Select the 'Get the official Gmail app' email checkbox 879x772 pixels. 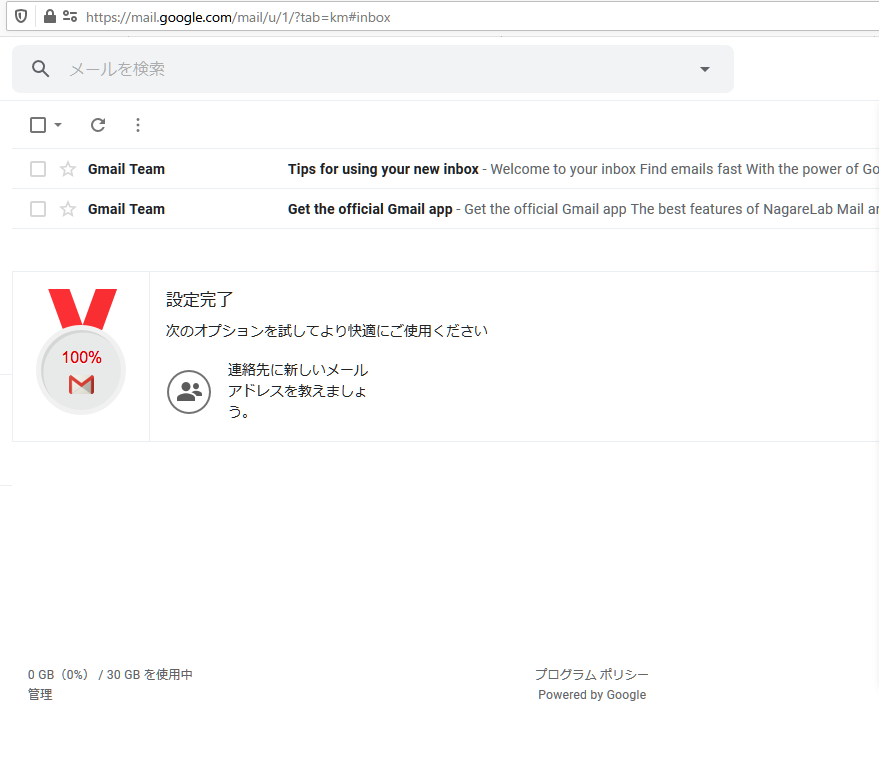[38, 209]
